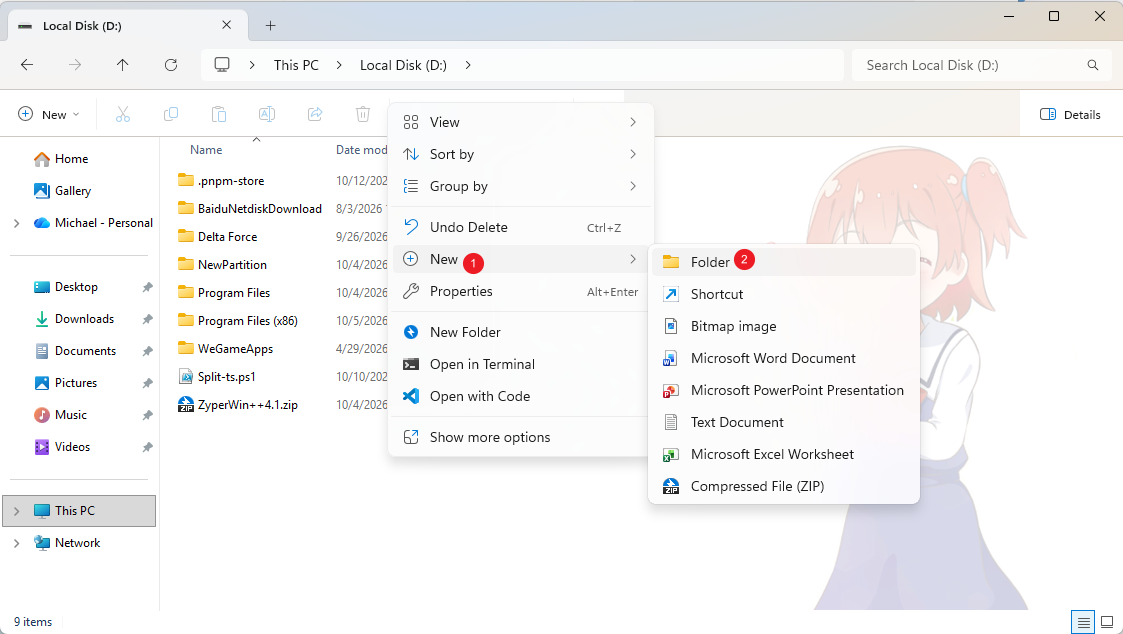Open chevron after This PC breadcrumb
The width and height of the screenshot is (1123, 634).
click(x=339, y=65)
